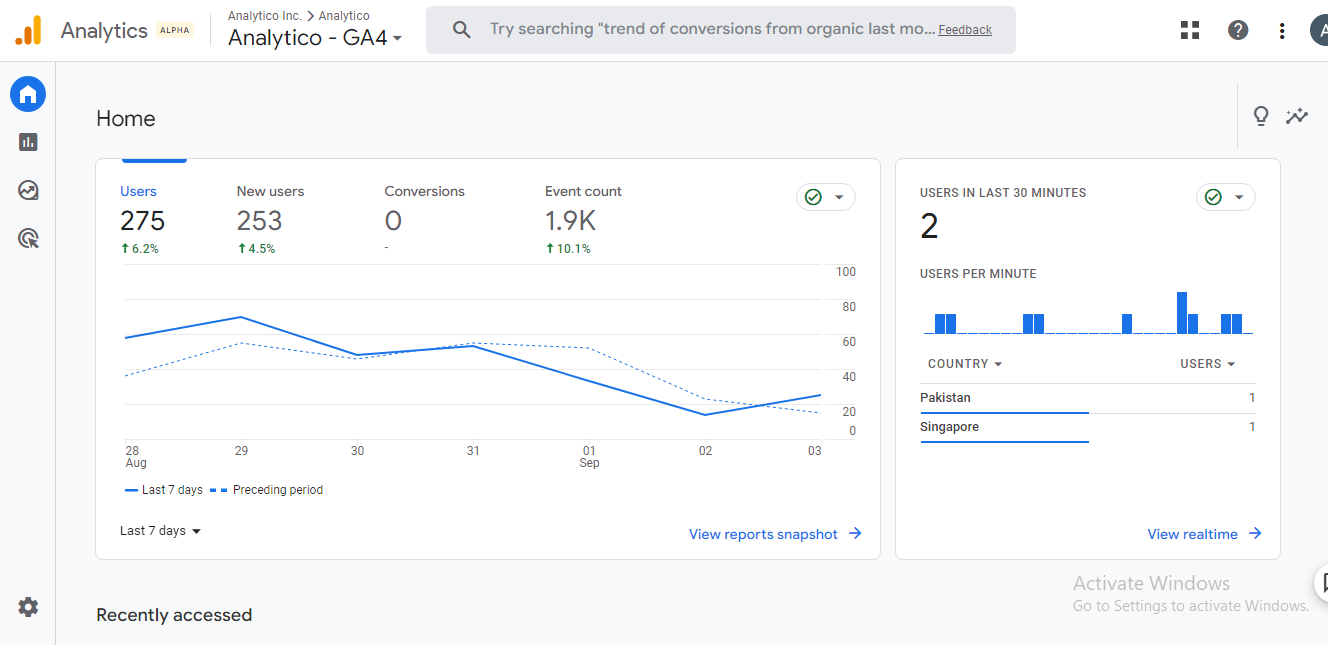Open the Advertising cursor icon in sidebar

tap(28, 238)
